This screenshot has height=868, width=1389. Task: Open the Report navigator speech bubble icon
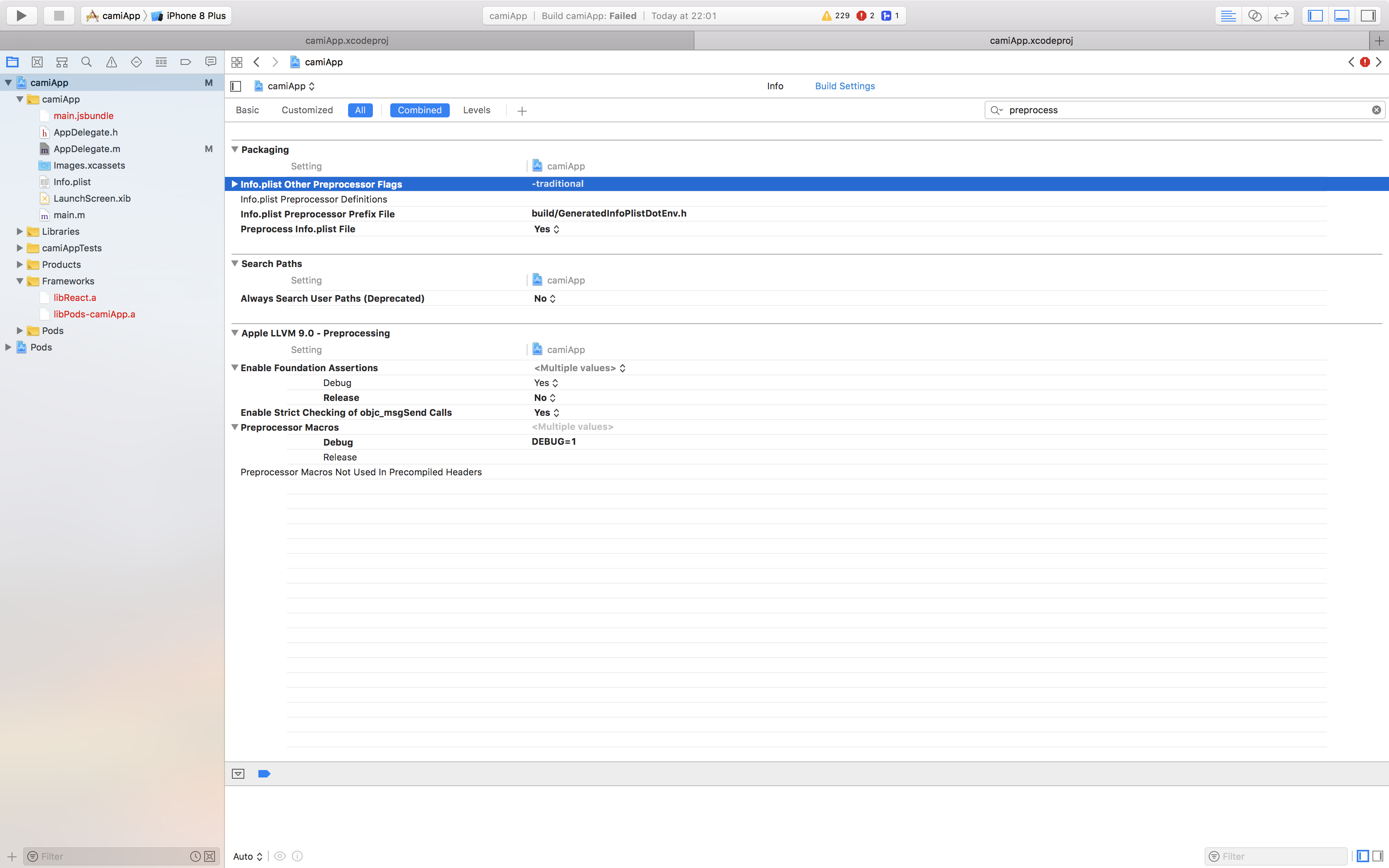point(211,62)
